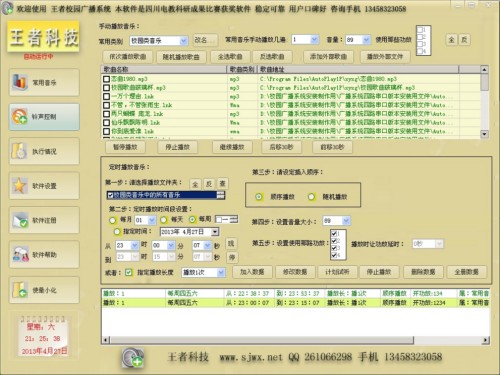Image resolution: width=500 pixels, height=375 pixels.
Task: Open the 铃声控制 bell control section
Action: click(x=44, y=117)
